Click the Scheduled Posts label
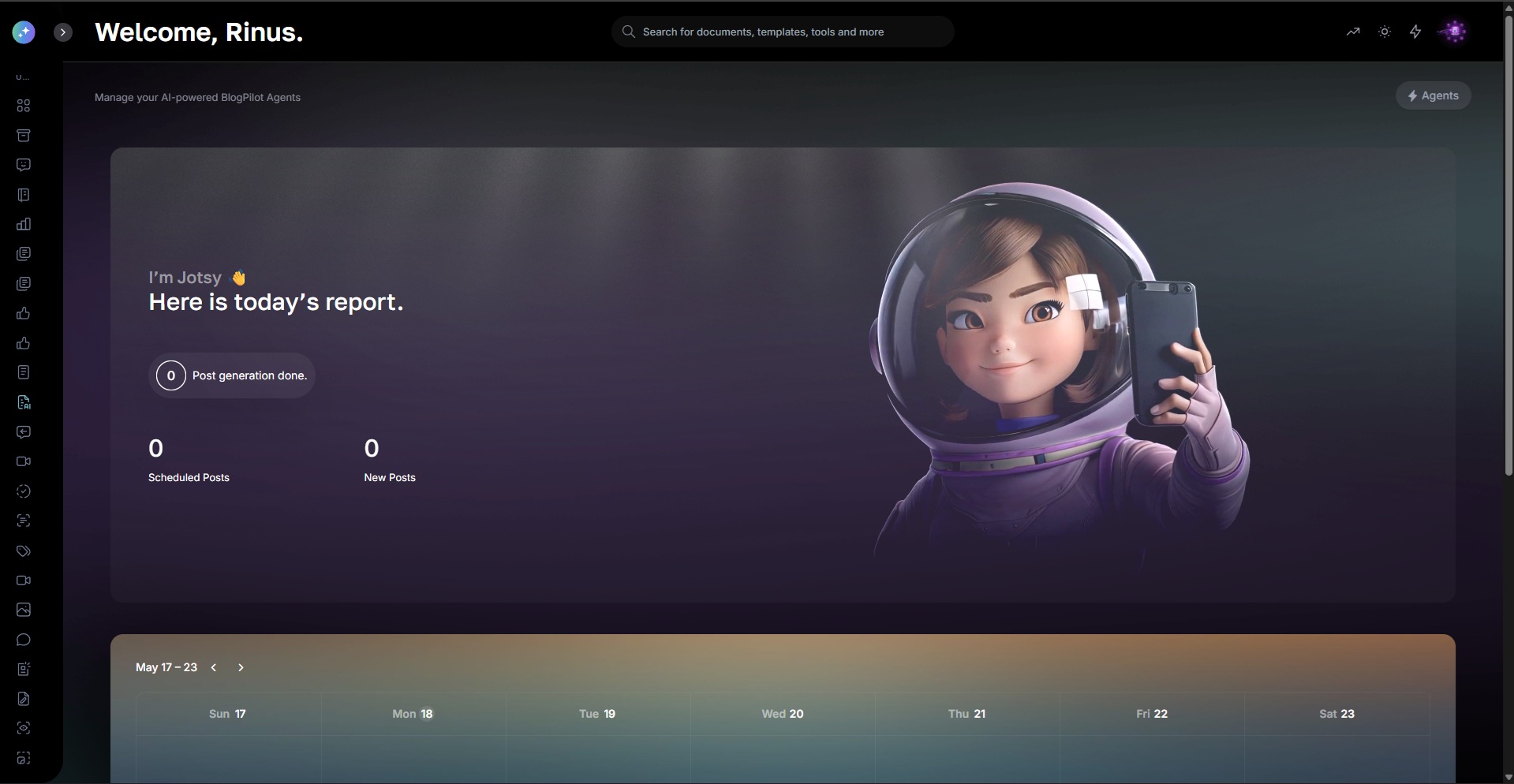This screenshot has height=784, width=1514. tap(189, 478)
